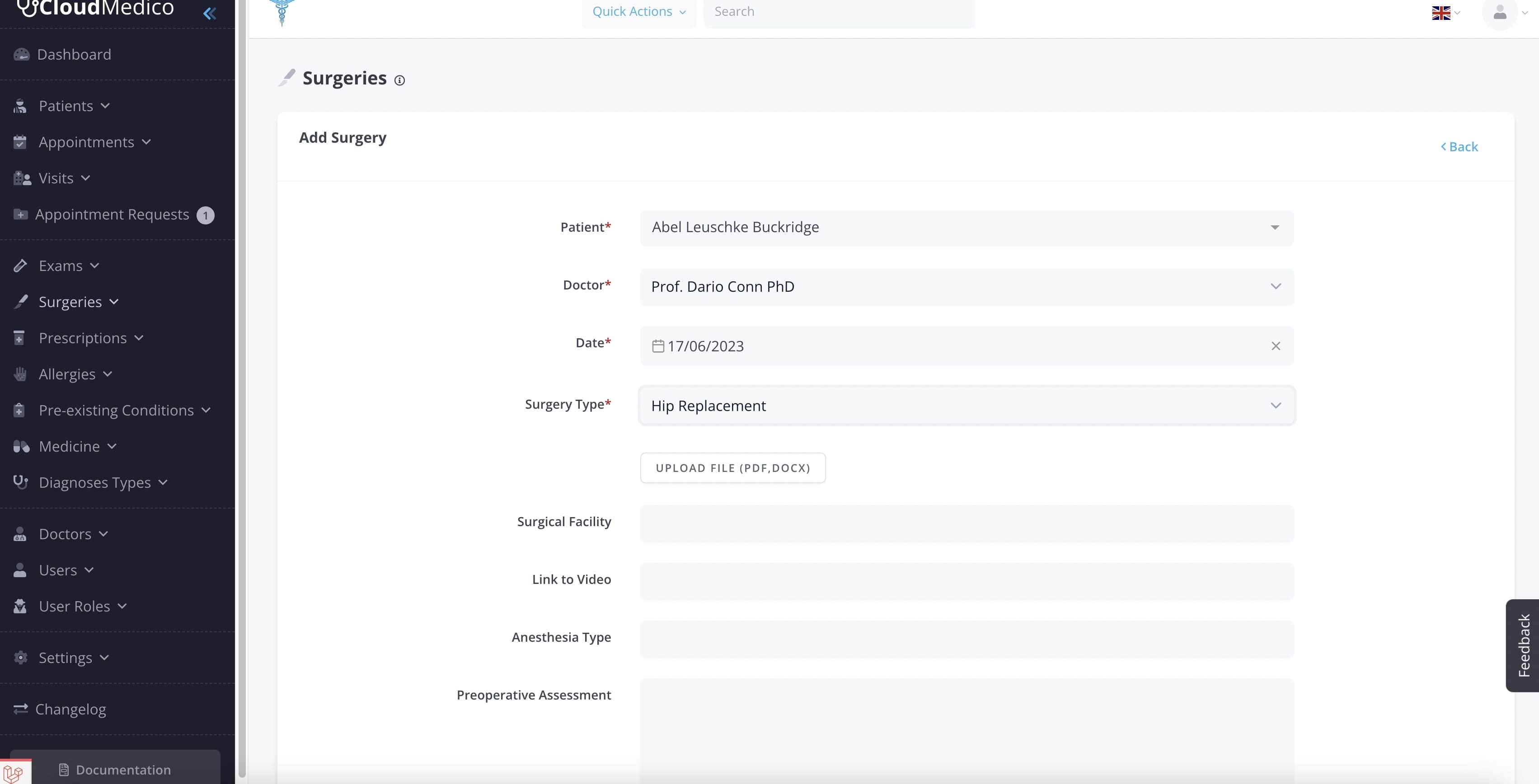Expand the Diagnoses Types chevron
The image size is (1539, 784).
(x=163, y=482)
